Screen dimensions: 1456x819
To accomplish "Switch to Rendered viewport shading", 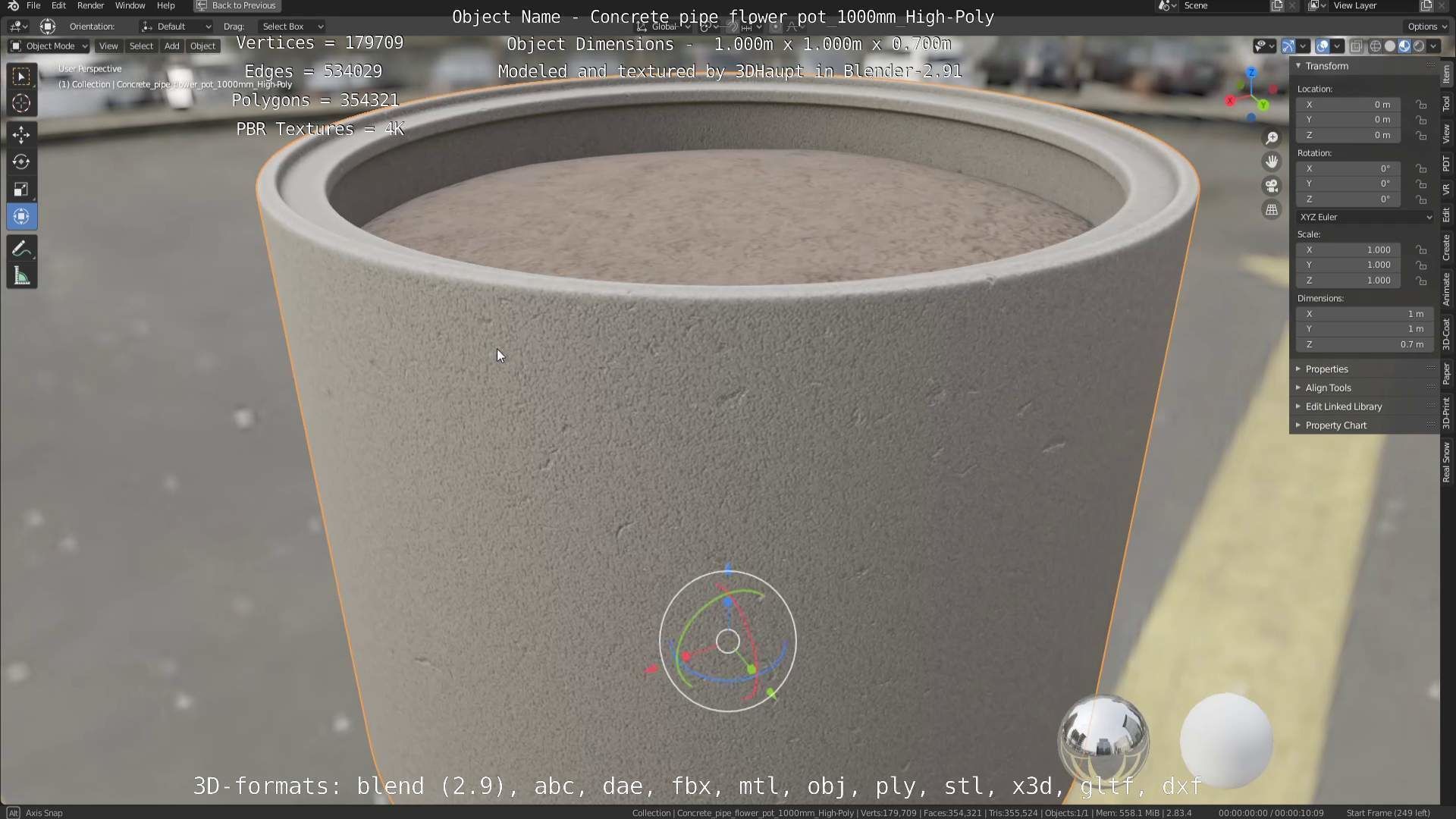I will pyautogui.click(x=1418, y=46).
